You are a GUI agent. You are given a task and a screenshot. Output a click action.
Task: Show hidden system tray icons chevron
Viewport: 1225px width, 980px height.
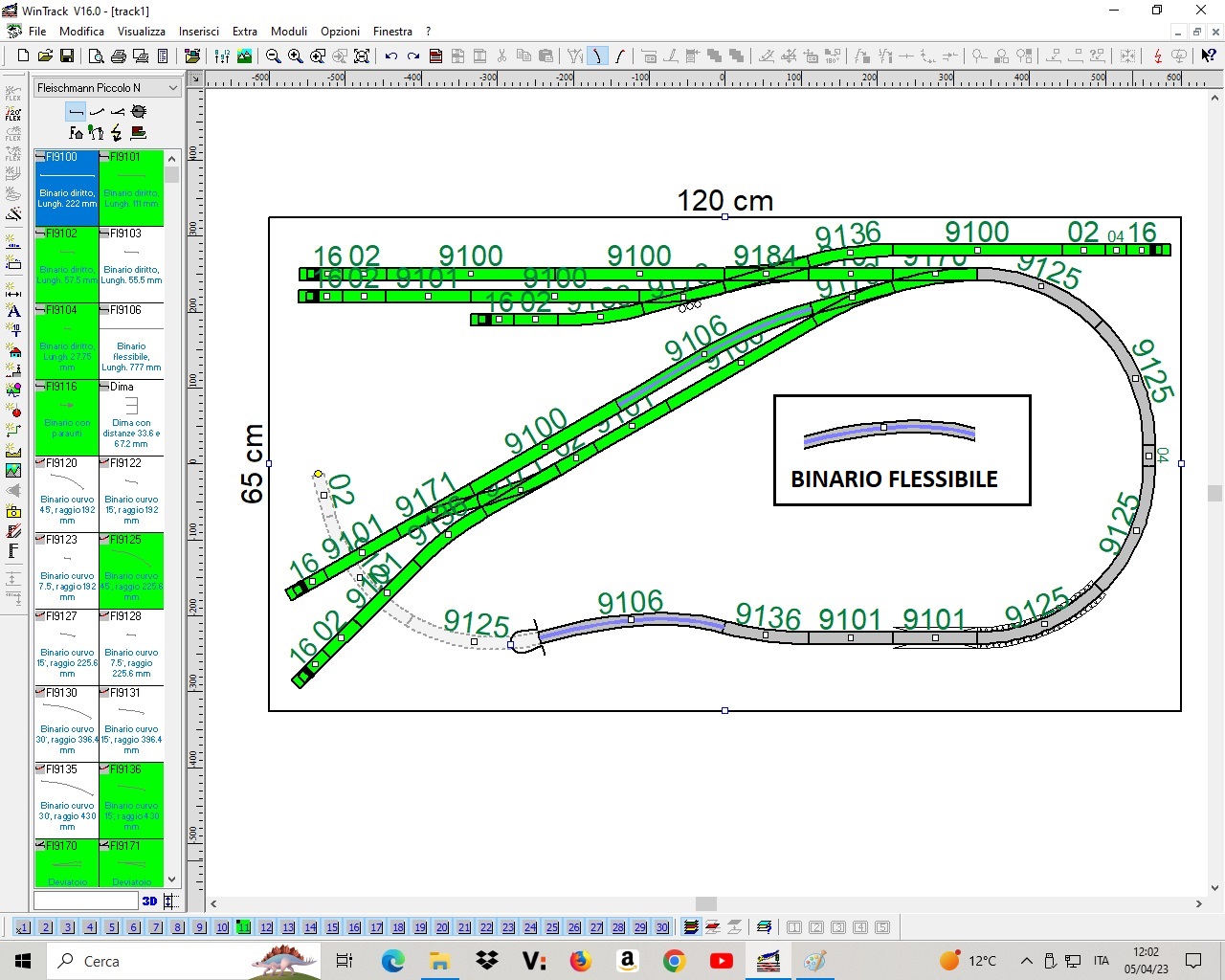point(1026,961)
